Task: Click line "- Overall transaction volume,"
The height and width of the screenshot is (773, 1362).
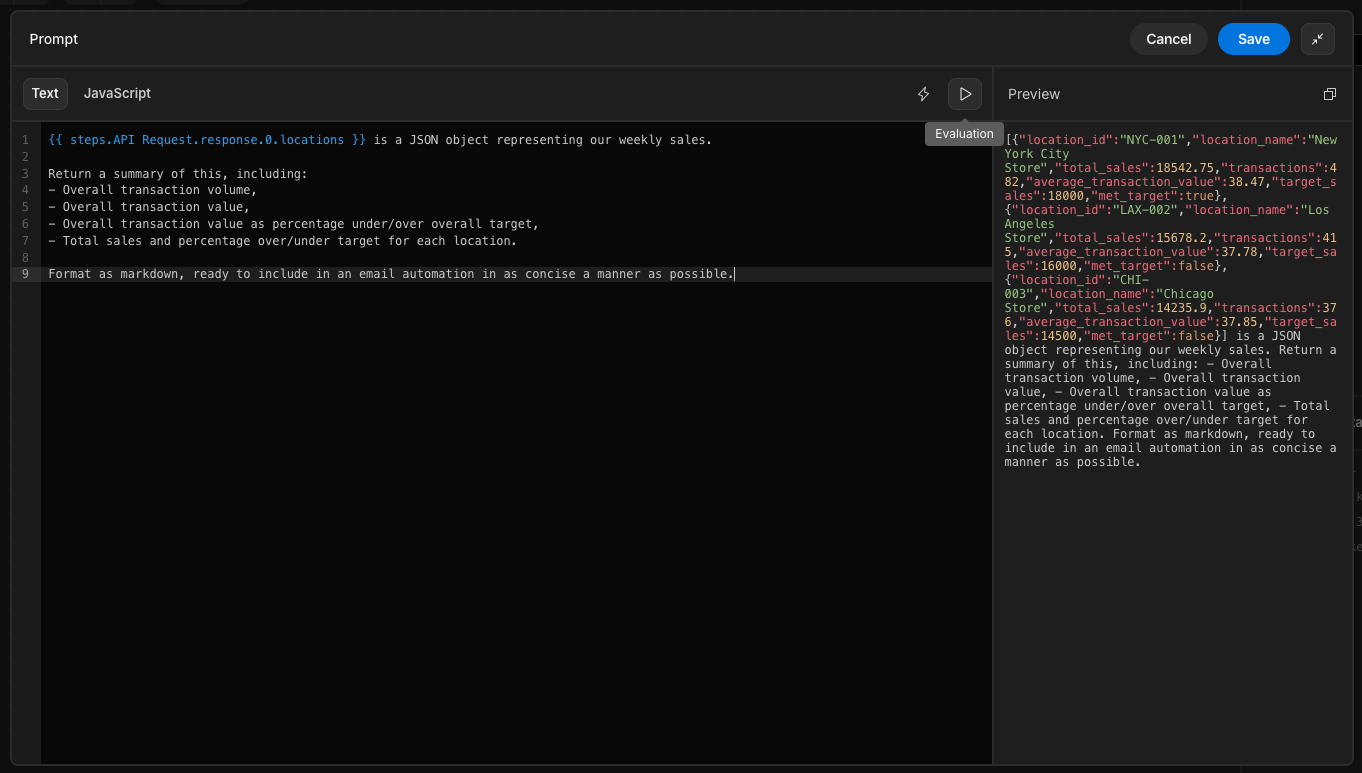Action: [x=152, y=190]
